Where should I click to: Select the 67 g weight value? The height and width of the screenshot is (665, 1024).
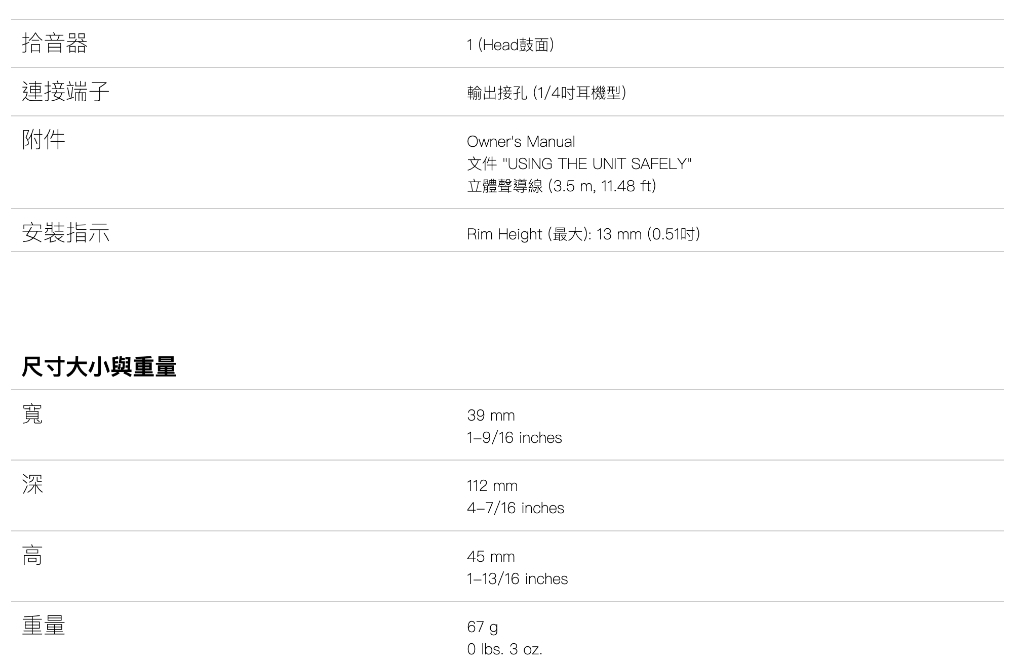click(482, 627)
